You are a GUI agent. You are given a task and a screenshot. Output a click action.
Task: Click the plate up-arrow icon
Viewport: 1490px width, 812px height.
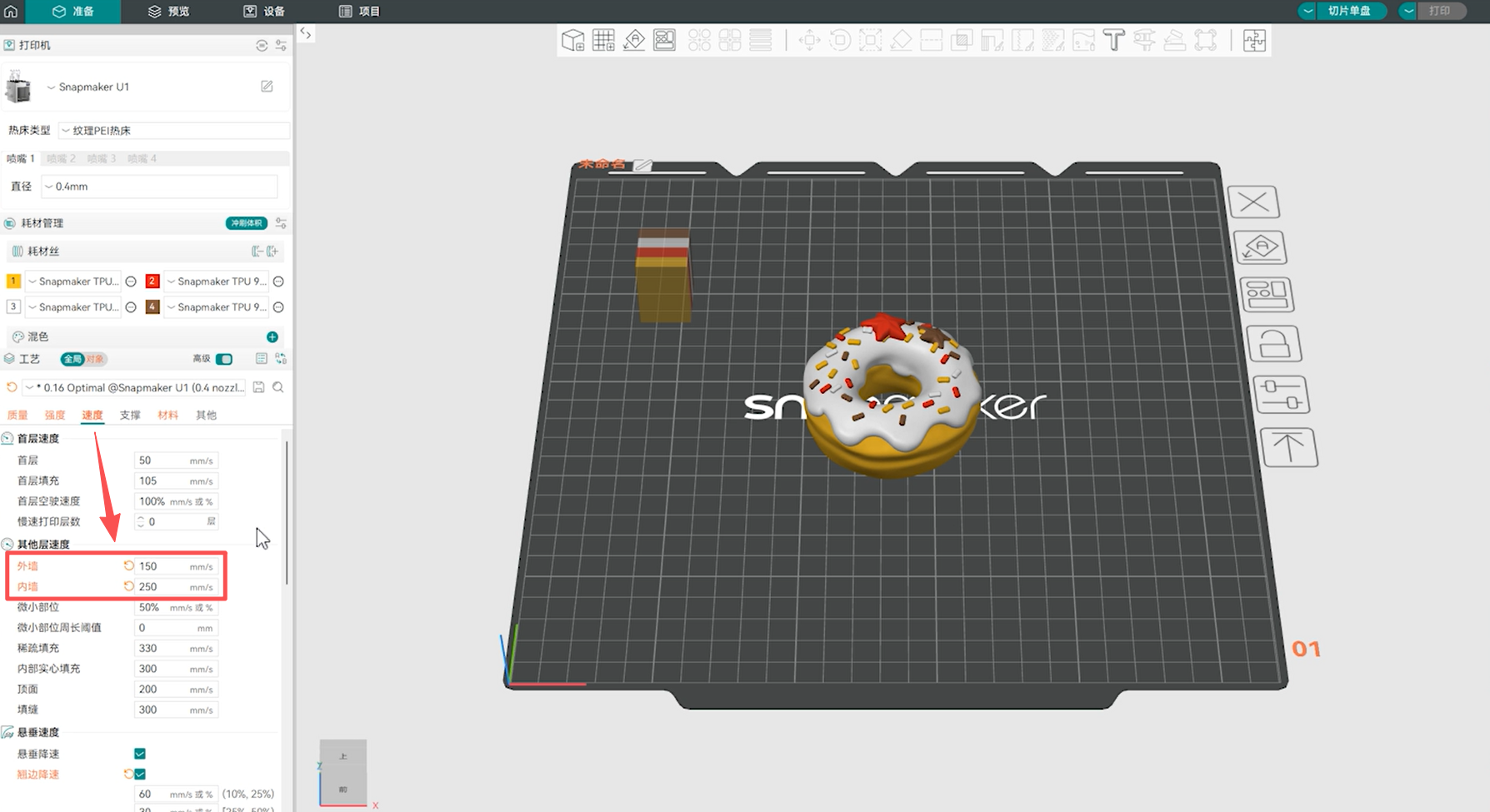(1289, 447)
